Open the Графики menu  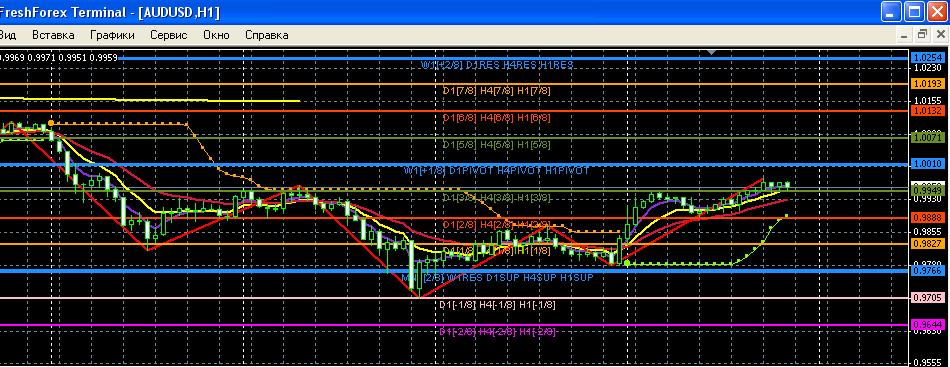click(112, 35)
